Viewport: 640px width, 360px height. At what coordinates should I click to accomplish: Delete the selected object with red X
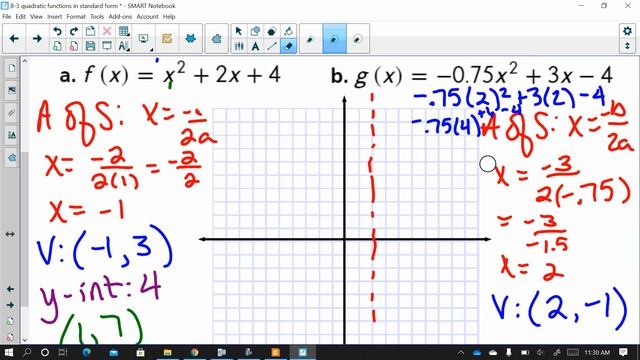(107, 31)
